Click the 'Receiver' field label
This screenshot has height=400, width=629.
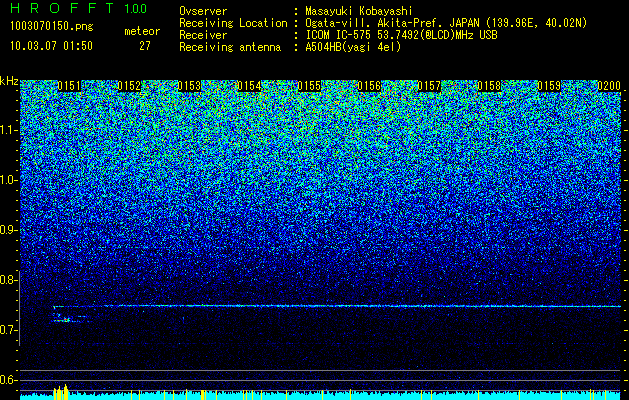(x=203, y=35)
